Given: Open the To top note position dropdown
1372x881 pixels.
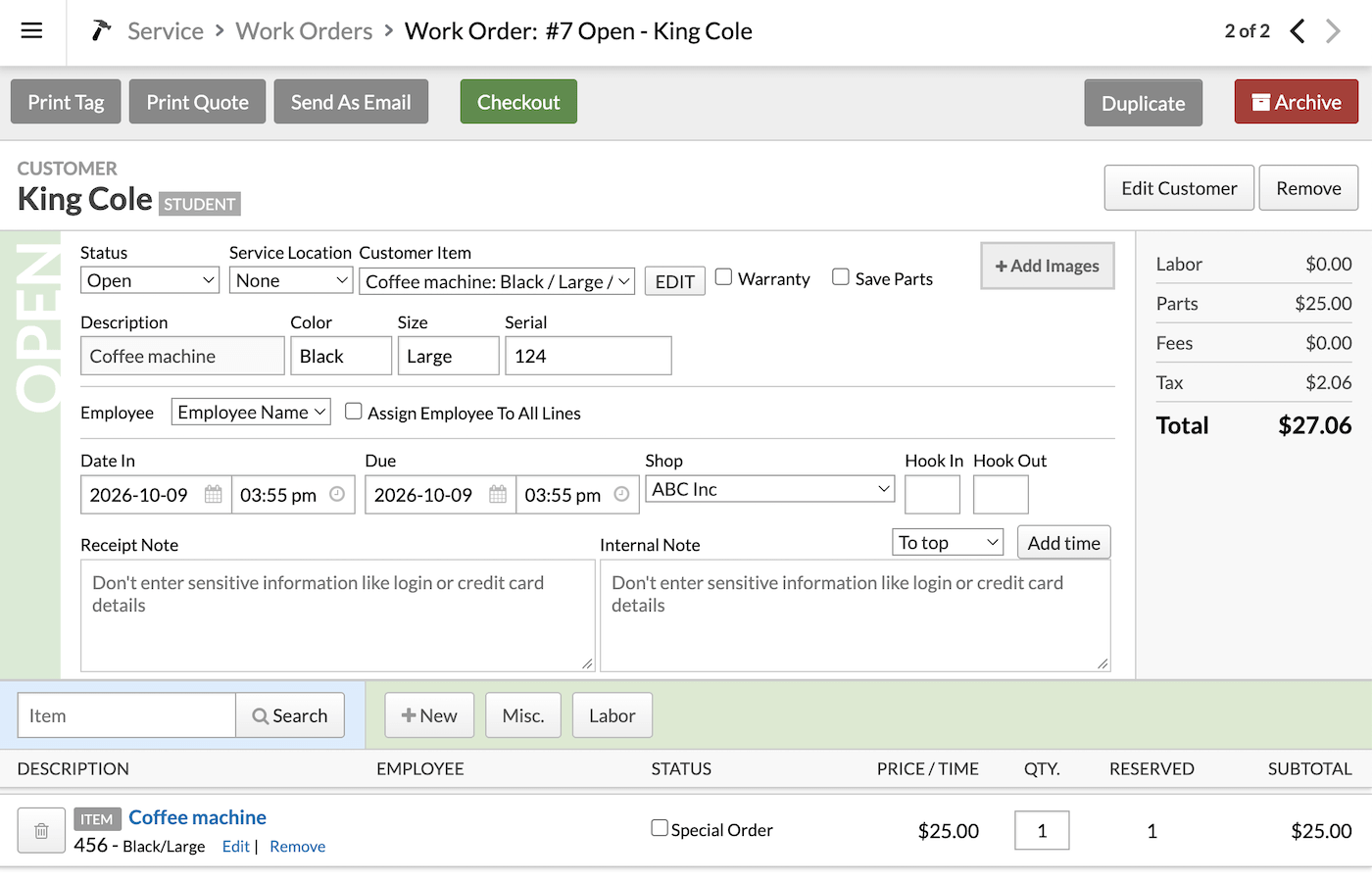Looking at the screenshot, I should [948, 542].
